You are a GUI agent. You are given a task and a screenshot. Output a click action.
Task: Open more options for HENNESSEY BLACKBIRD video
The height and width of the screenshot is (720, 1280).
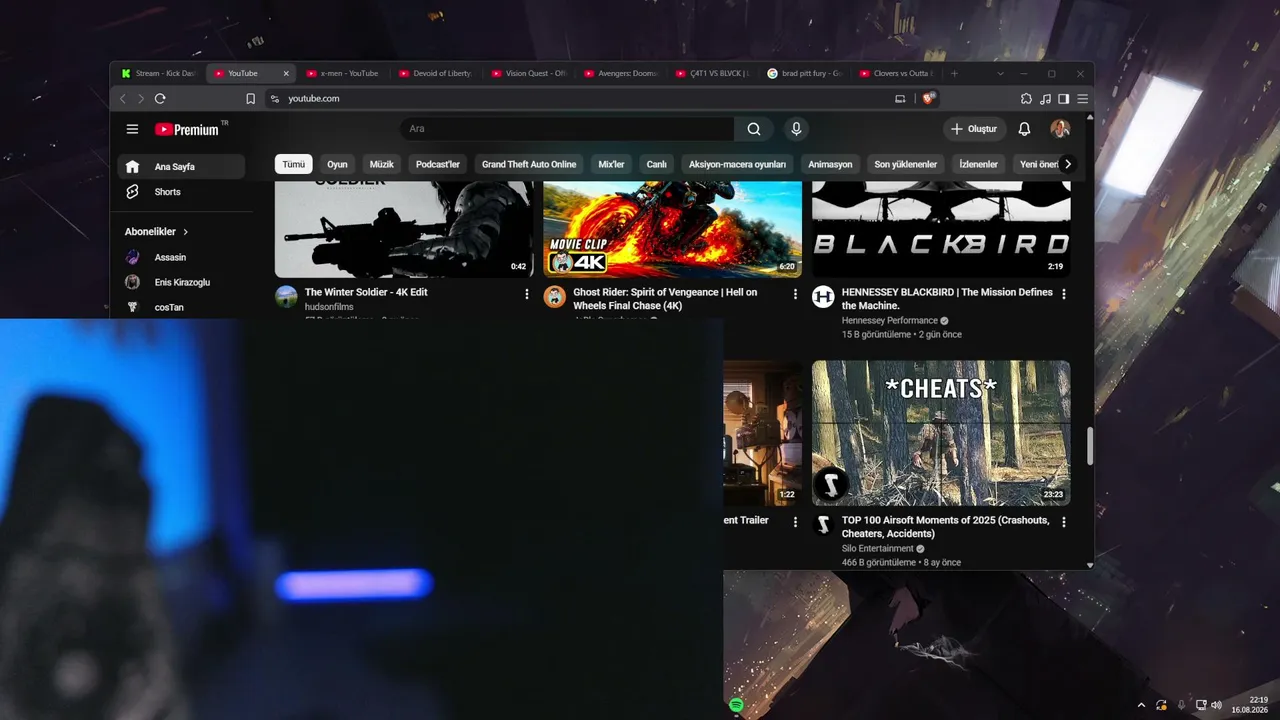tap(1063, 294)
